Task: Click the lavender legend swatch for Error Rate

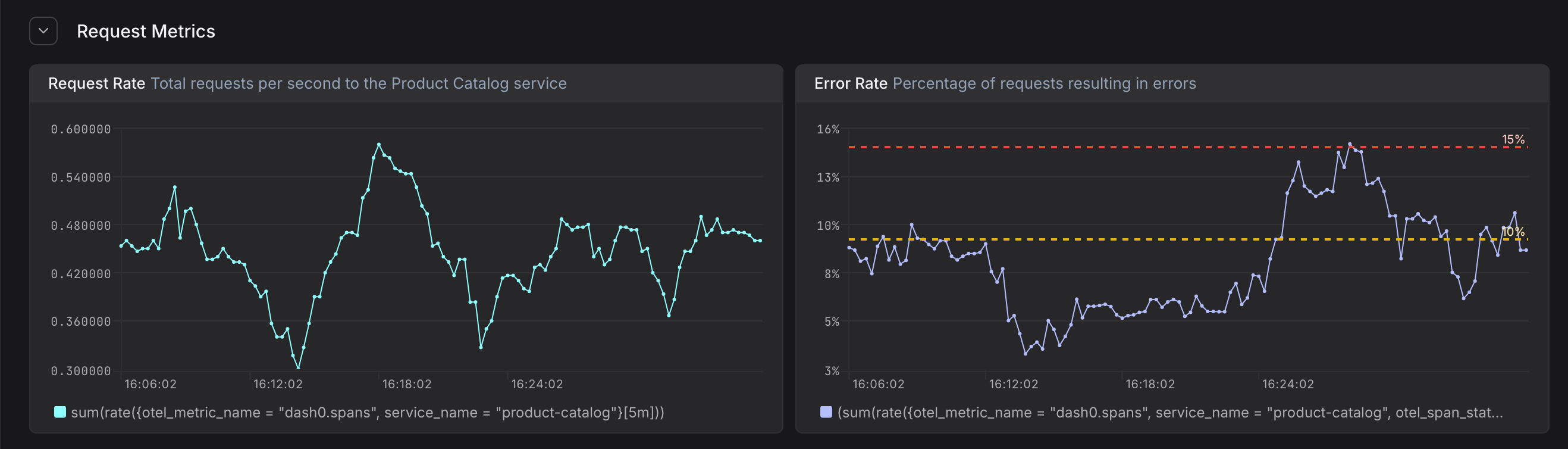Action: point(826,412)
